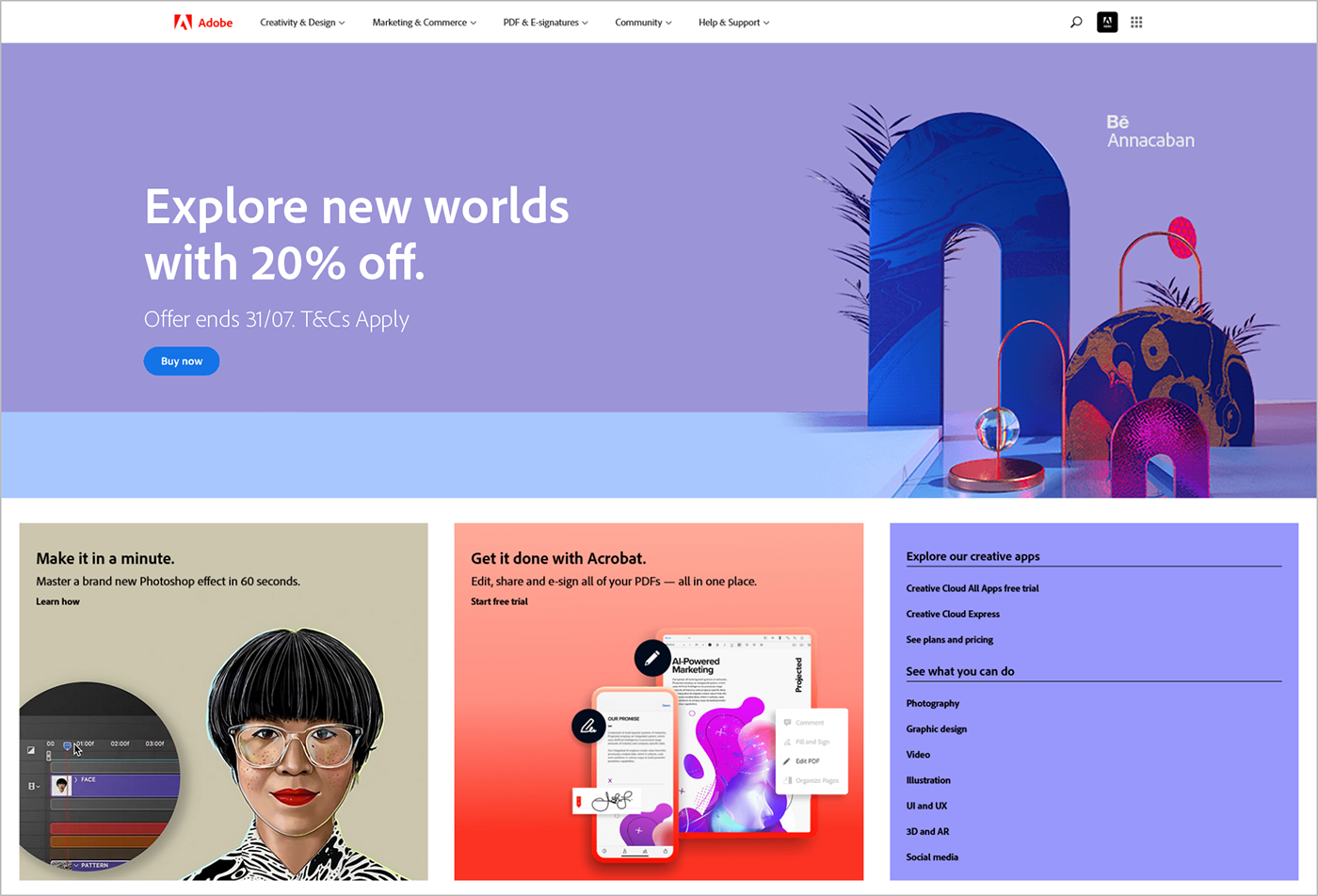The width and height of the screenshot is (1318, 896).
Task: Click the pencil edit icon on Acrobat card
Action: tap(651, 658)
